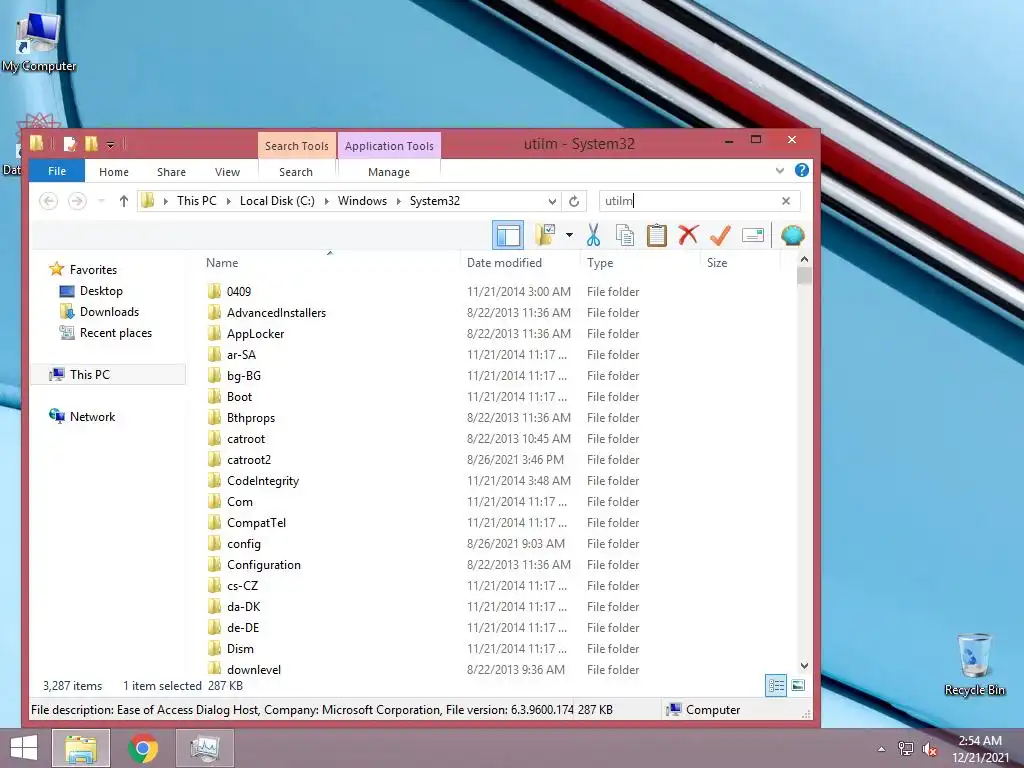This screenshot has width=1024, height=768.
Task: Expand arrow after This PC in breadcrumb
Action: (229, 201)
